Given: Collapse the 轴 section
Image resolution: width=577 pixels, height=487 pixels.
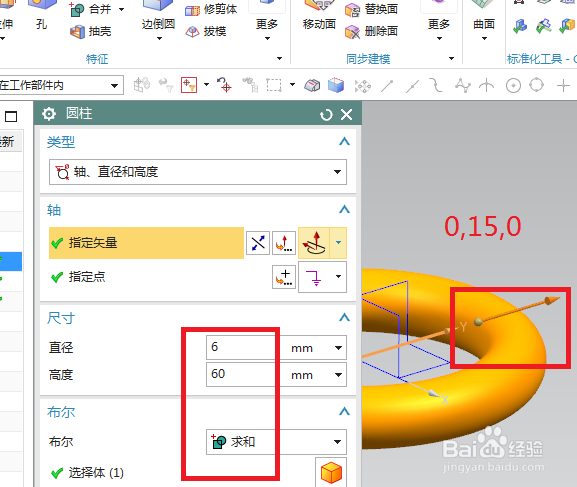Looking at the screenshot, I should pos(344,209).
